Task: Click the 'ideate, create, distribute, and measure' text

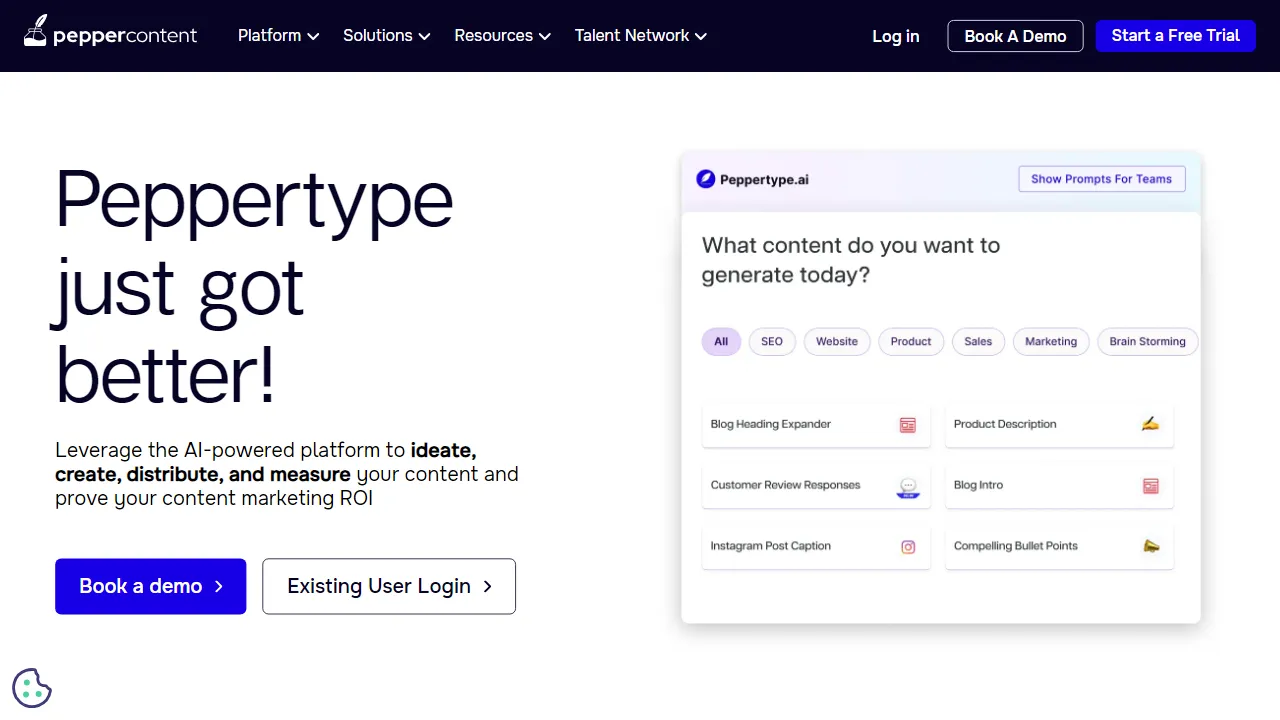Action: click(x=266, y=462)
